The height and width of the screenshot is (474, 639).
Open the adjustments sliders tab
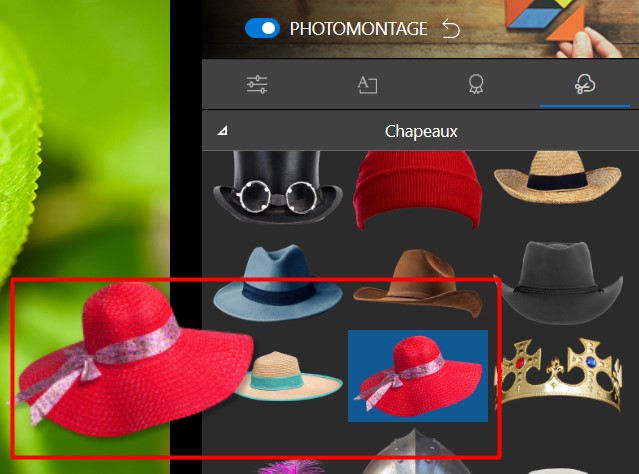point(257,84)
